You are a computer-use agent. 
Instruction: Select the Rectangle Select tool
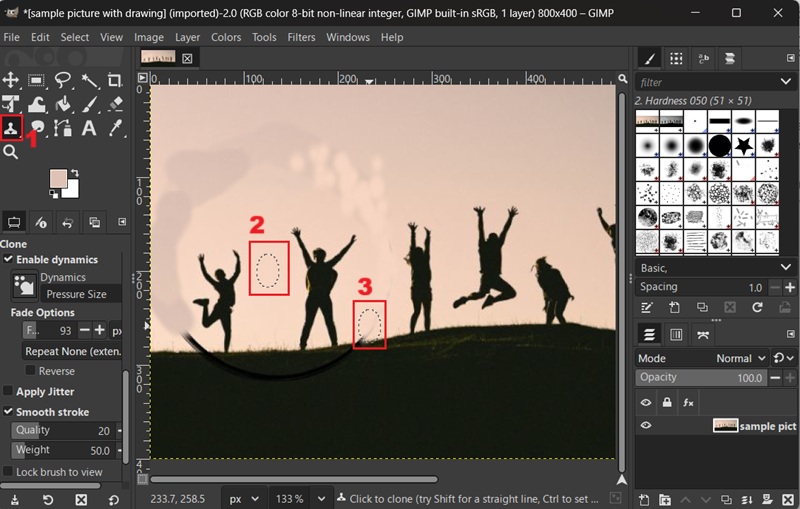tap(36, 80)
